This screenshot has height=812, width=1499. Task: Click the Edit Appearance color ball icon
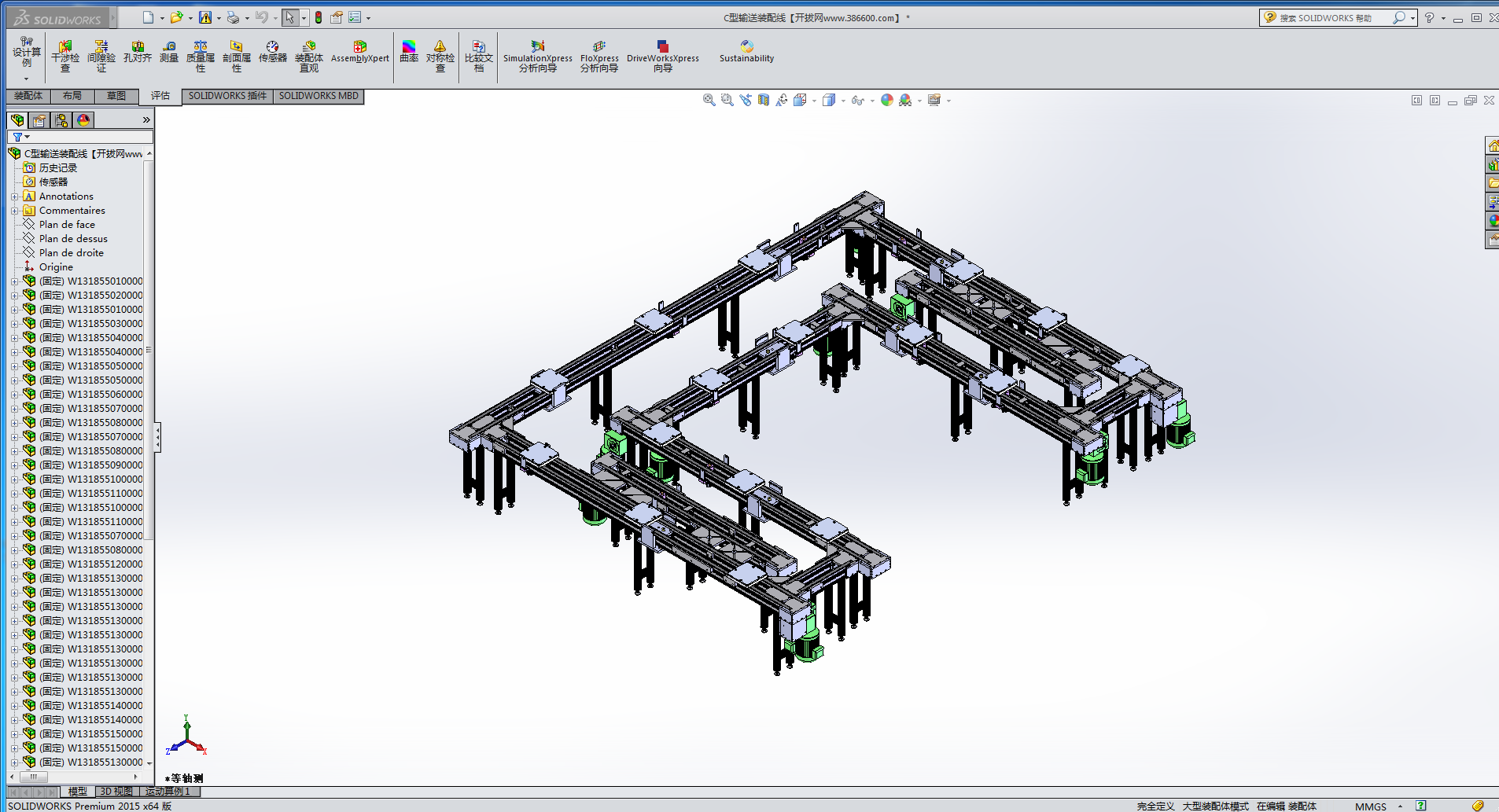coord(886,100)
